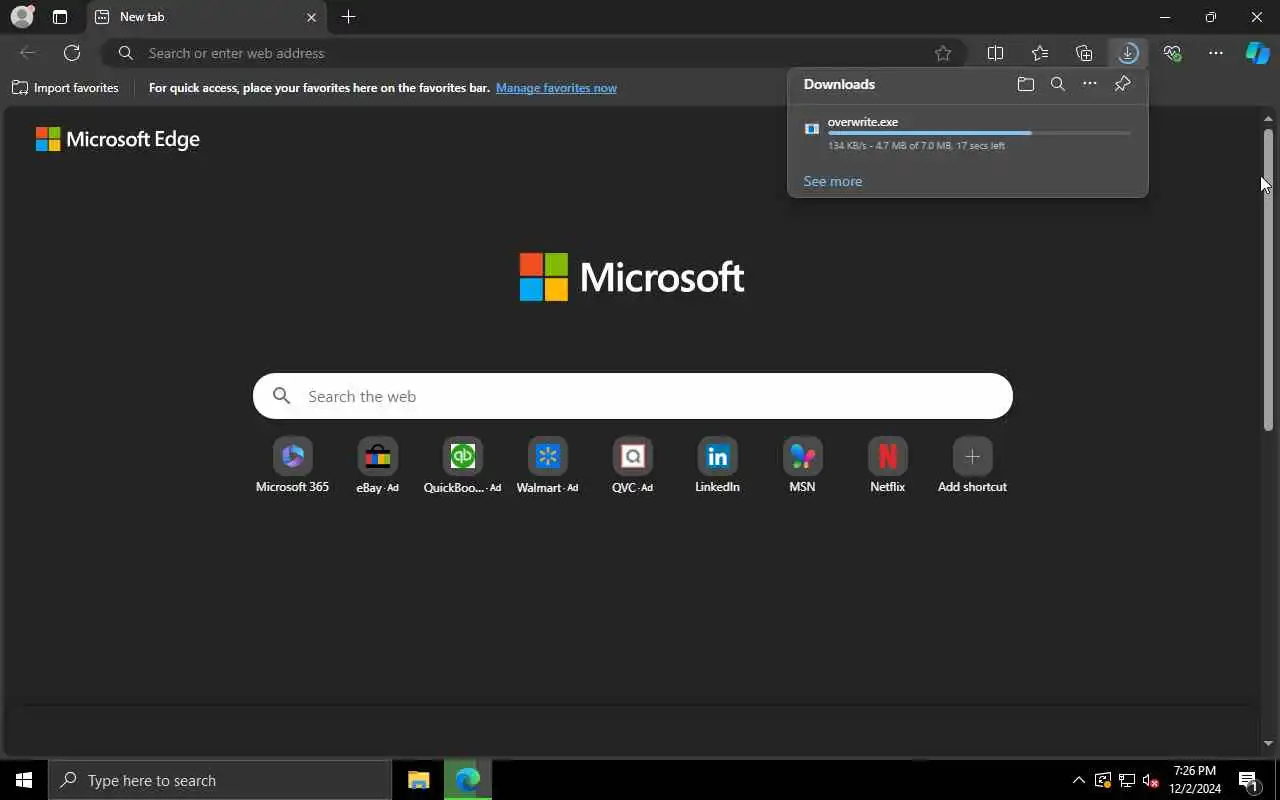Open LinkedIn shortcut tile
The height and width of the screenshot is (800, 1280).
tap(717, 465)
